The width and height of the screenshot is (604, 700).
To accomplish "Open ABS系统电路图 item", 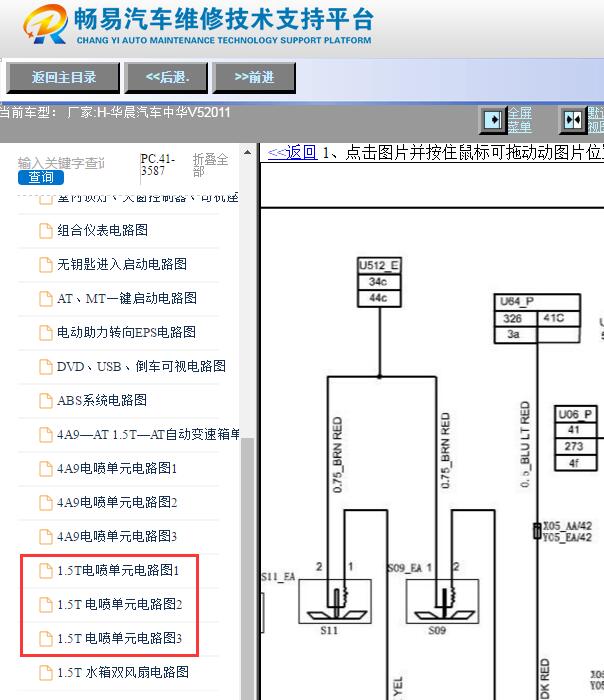I will [102, 400].
